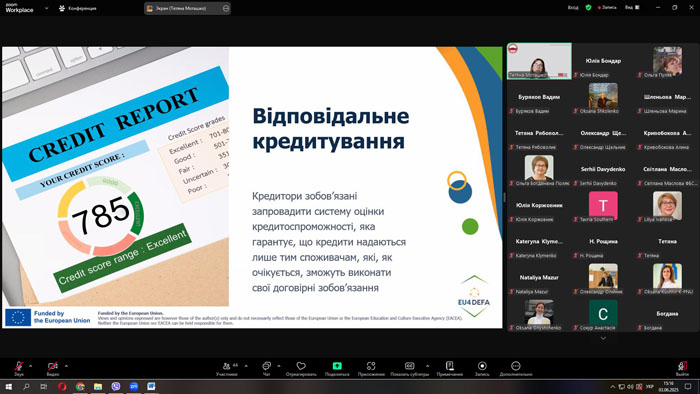Turn on camera with the Видео icon

pyautogui.click(x=53, y=366)
